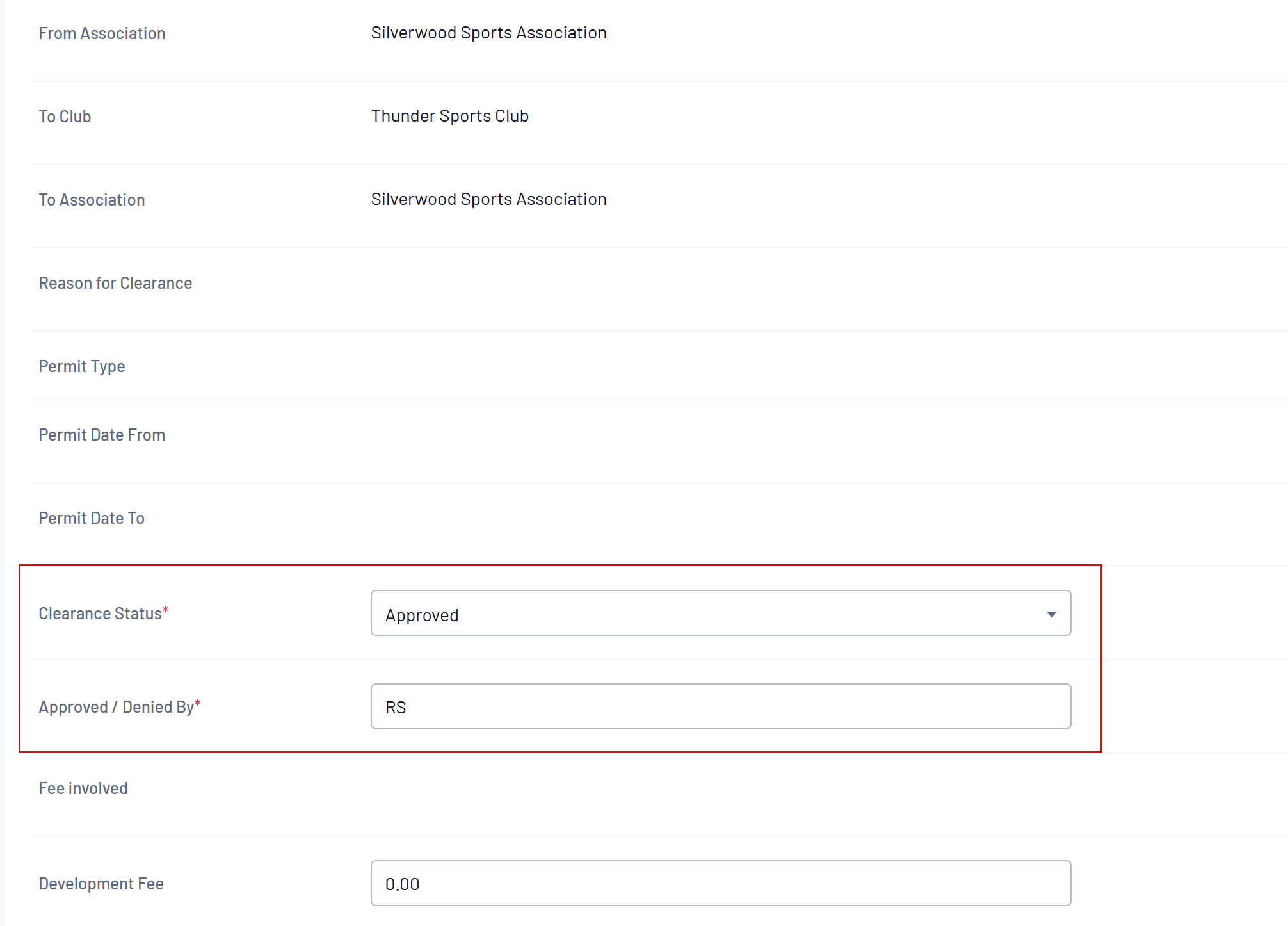Click the Clearance Status label
Image resolution: width=1288 pixels, height=926 pixels.
pyautogui.click(x=100, y=613)
